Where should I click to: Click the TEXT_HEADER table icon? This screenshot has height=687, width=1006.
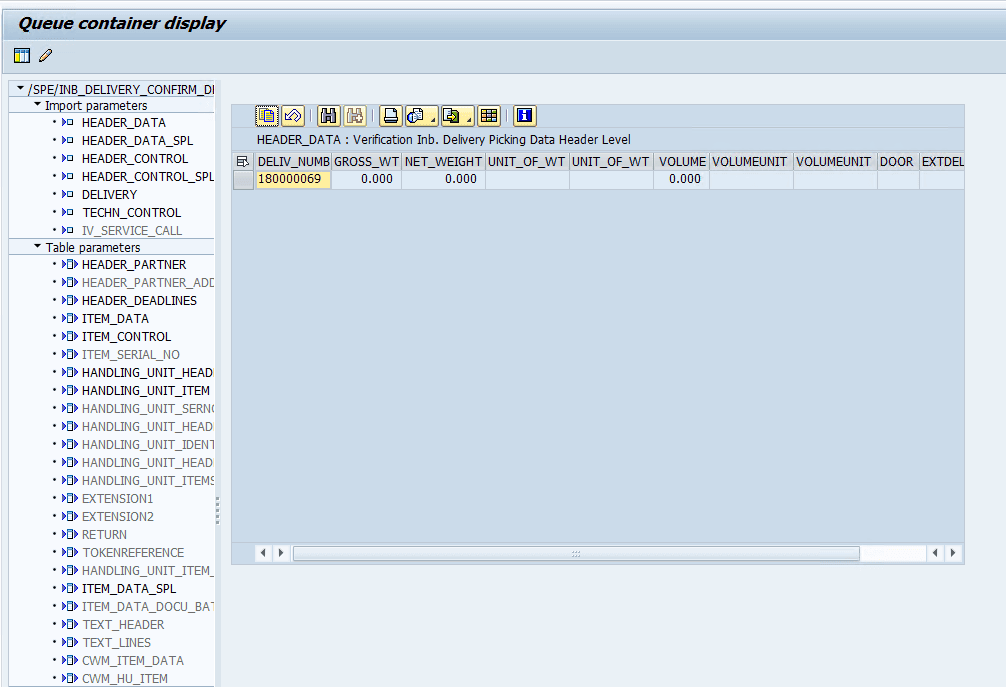tap(70, 624)
